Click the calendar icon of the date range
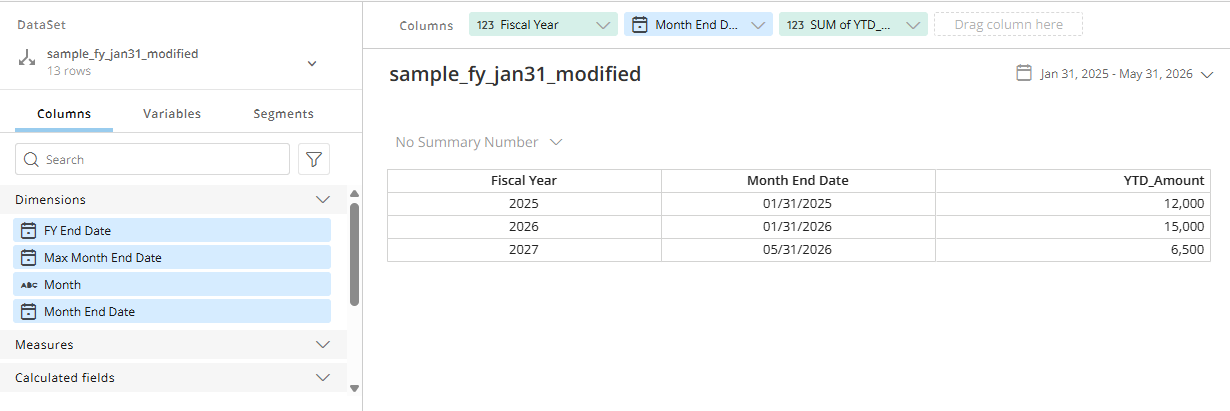1230x411 pixels. pos(1024,73)
